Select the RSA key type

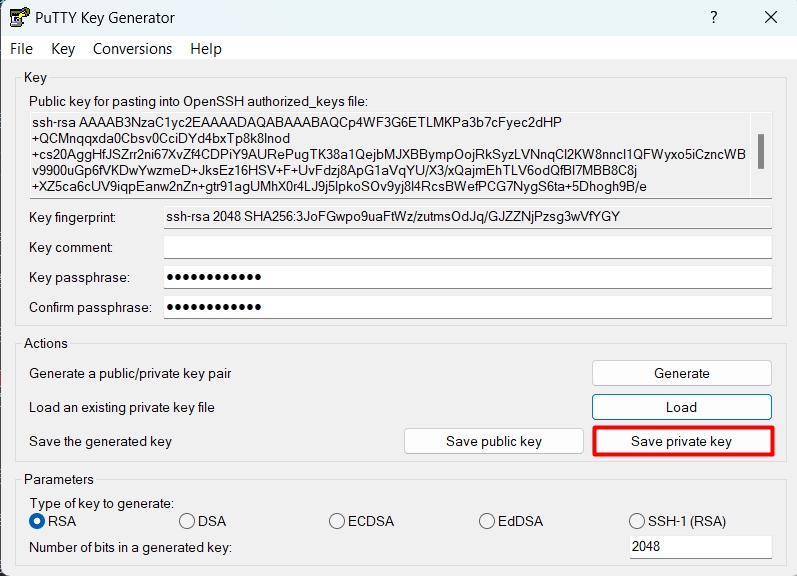38,521
